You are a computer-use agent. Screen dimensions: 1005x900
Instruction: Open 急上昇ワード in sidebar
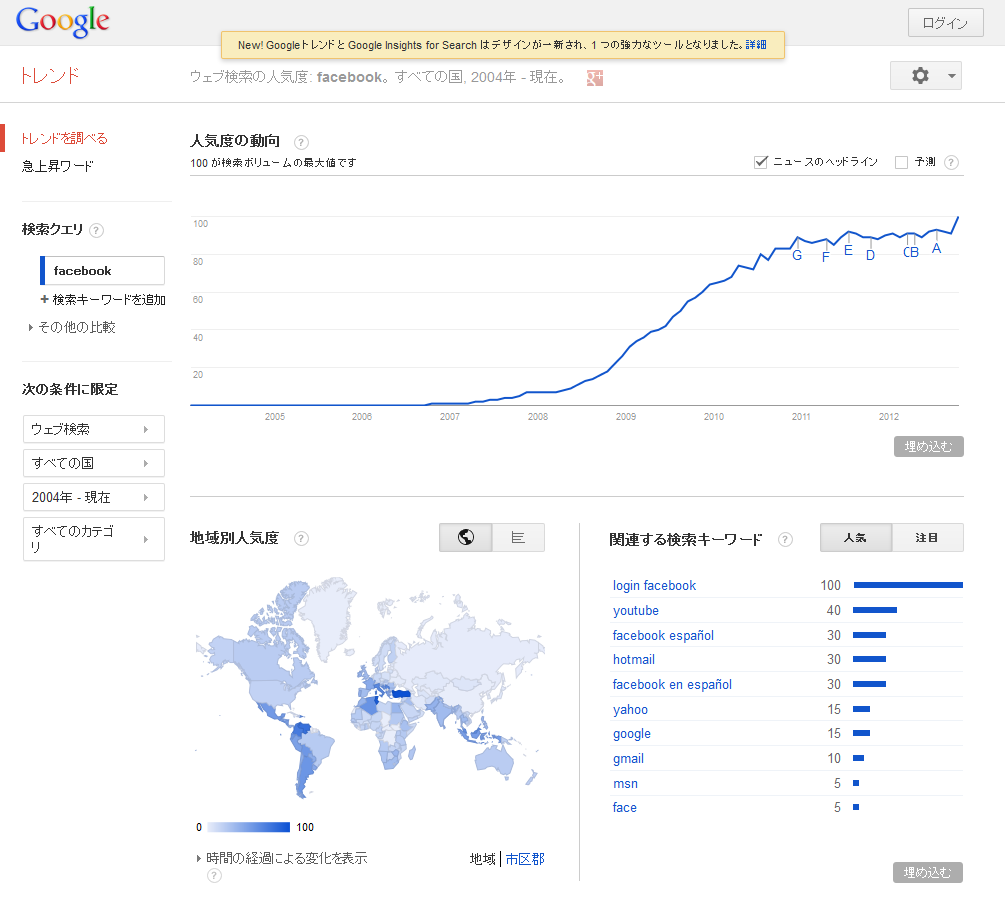click(x=57, y=167)
